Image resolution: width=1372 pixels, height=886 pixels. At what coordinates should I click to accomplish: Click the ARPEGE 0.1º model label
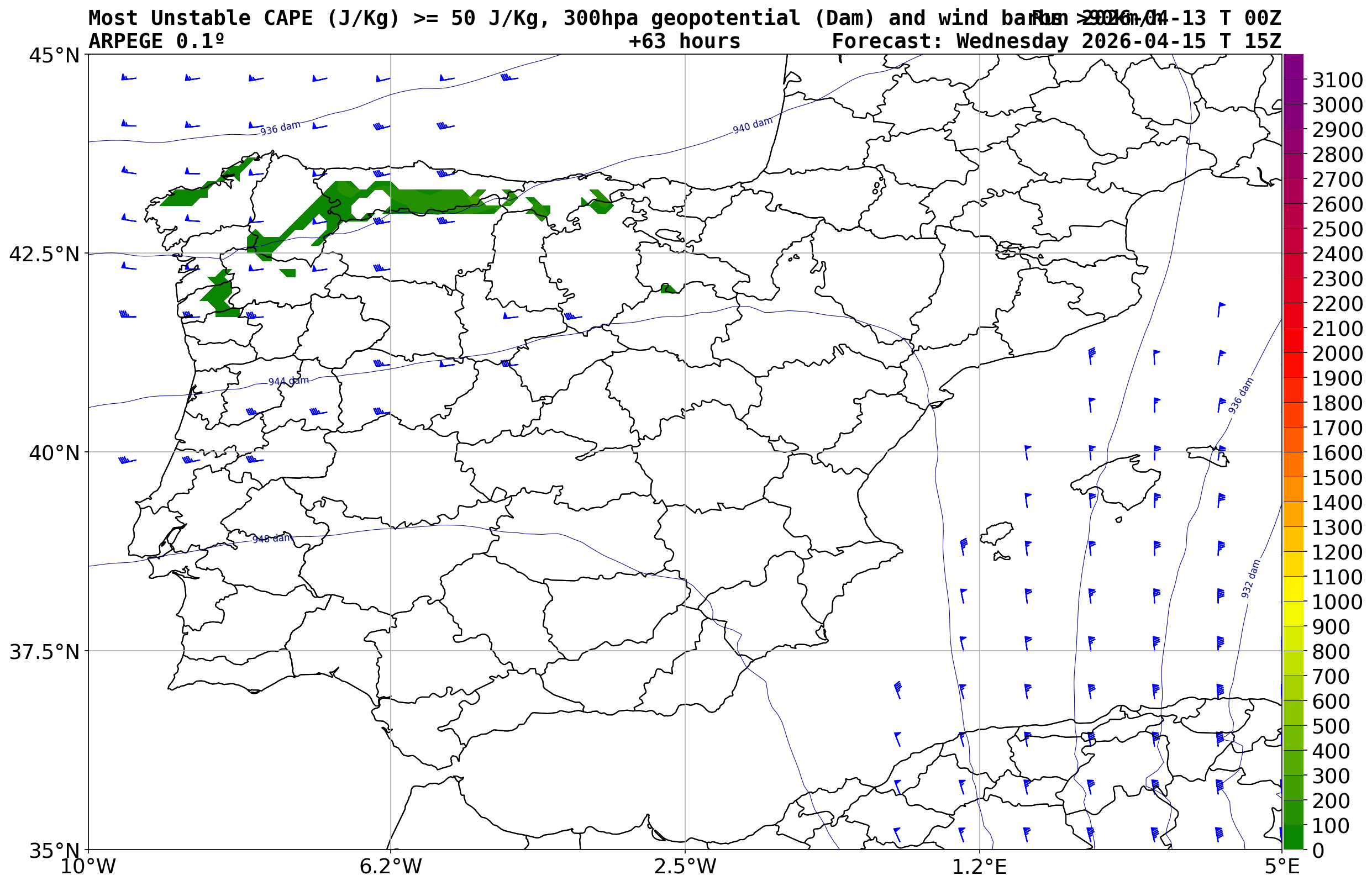(156, 41)
